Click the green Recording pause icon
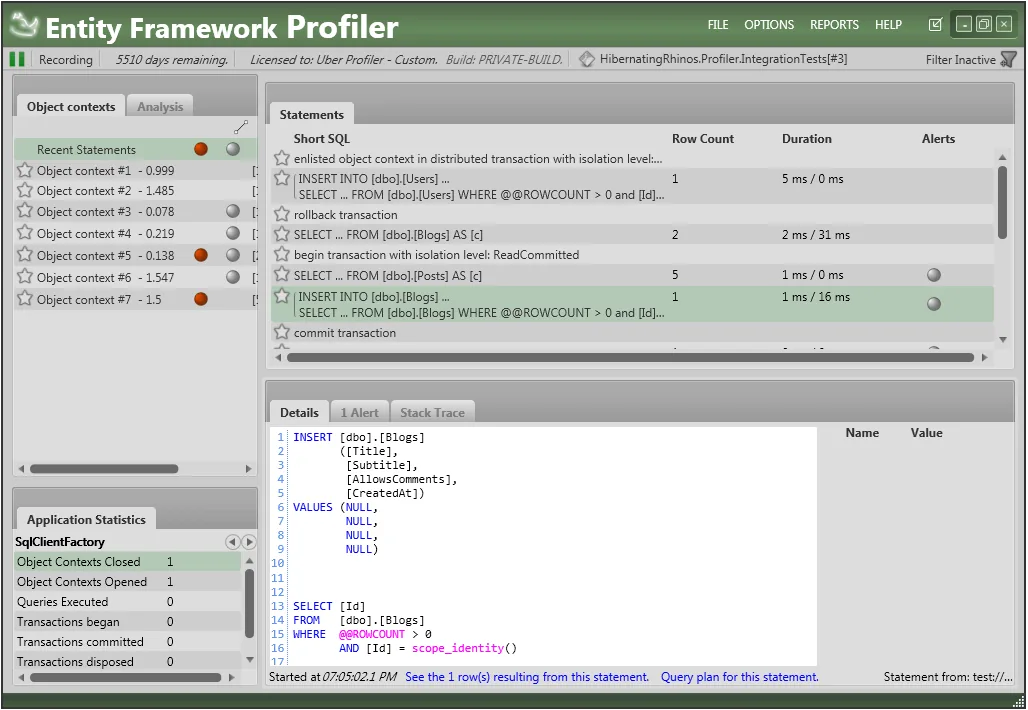This screenshot has height=710, width=1028. [17, 59]
